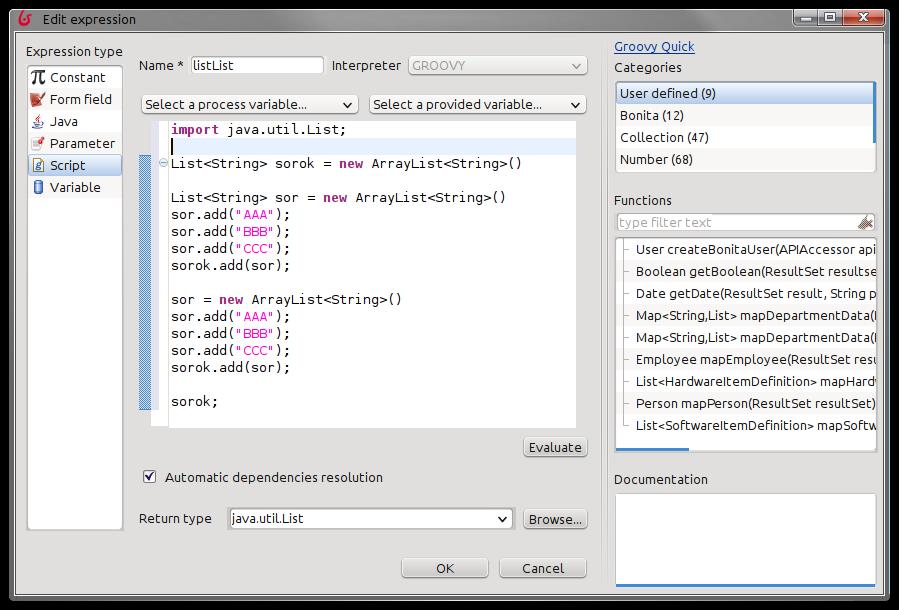Choose Bonita (12) category
Screen dimensions: 899x610
(x=744, y=115)
